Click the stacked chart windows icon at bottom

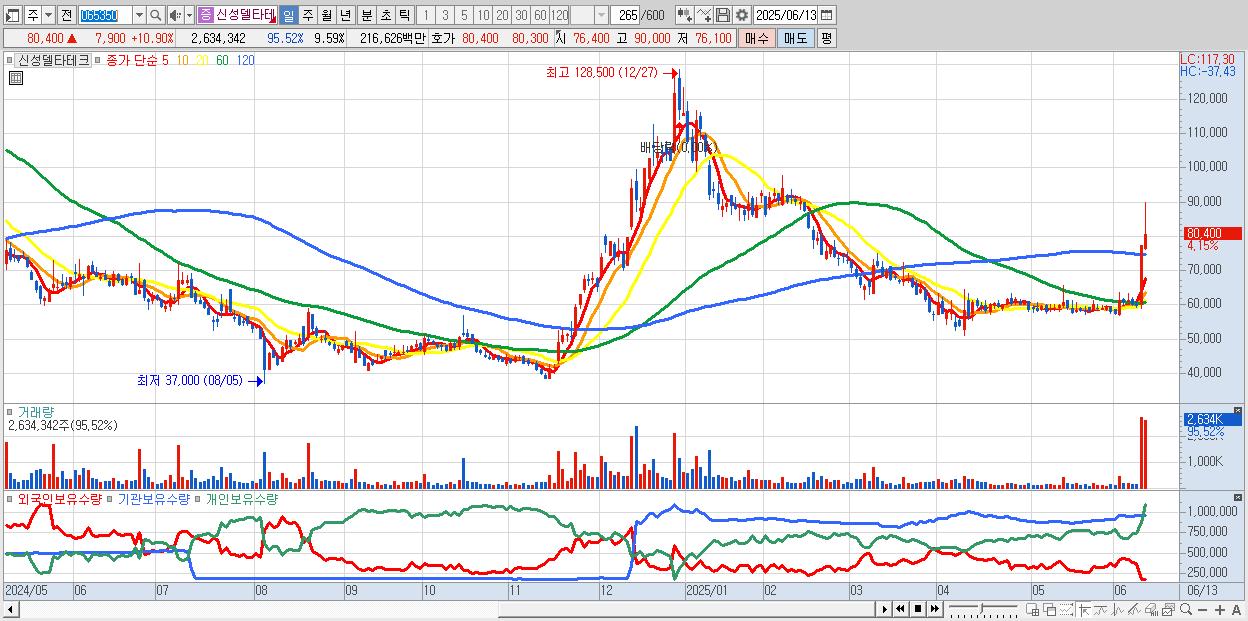coord(1168,610)
